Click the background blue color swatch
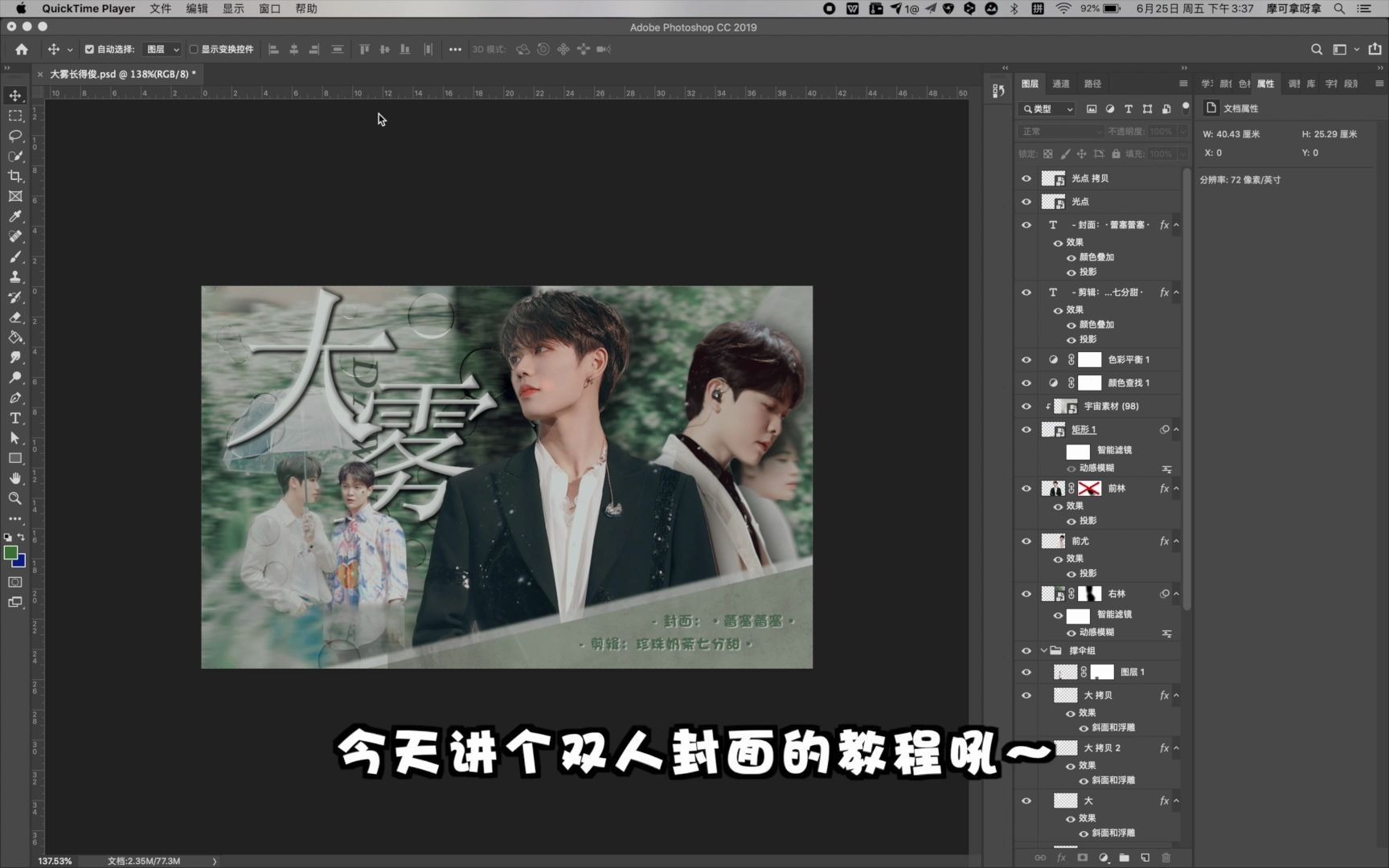1389x868 pixels. coord(20,562)
